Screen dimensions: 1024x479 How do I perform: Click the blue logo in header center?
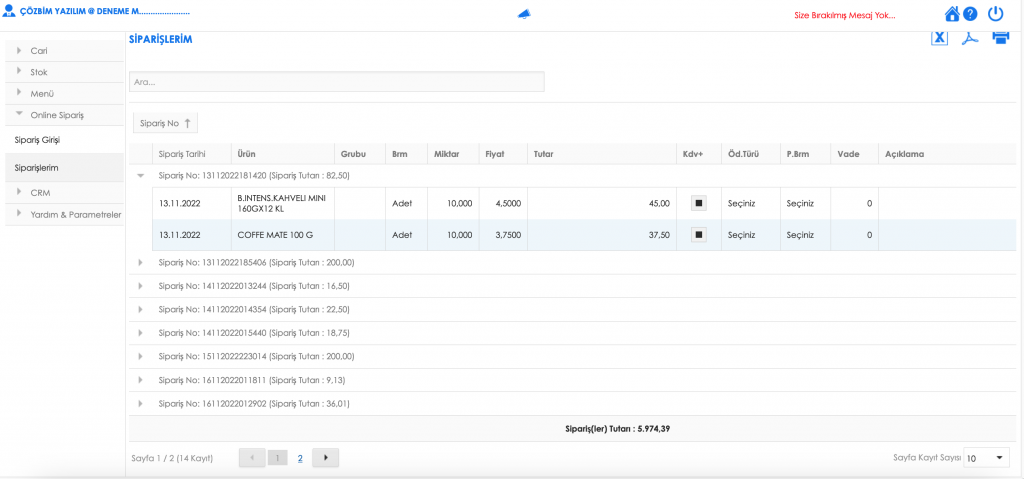pyautogui.click(x=524, y=14)
